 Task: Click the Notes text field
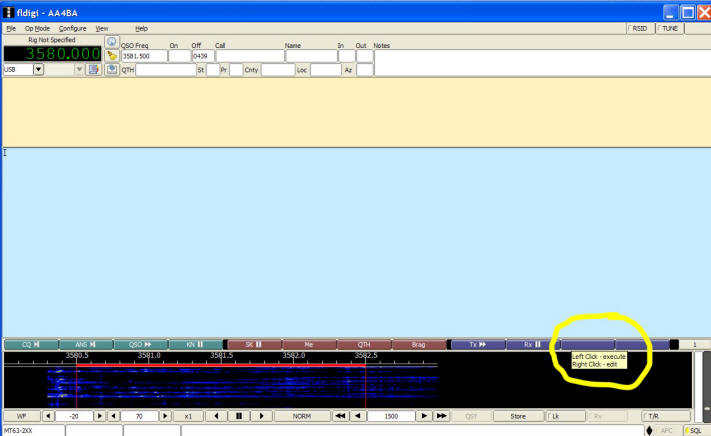(x=542, y=63)
